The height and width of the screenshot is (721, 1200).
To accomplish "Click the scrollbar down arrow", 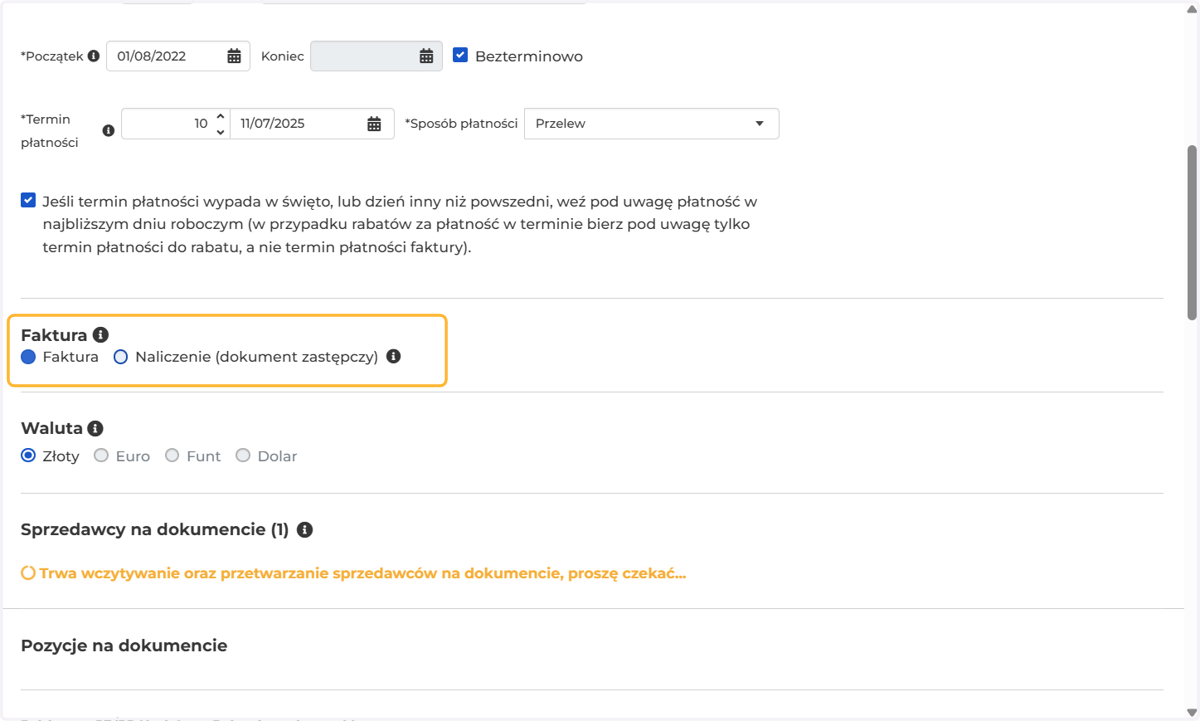I will [x=1191, y=713].
